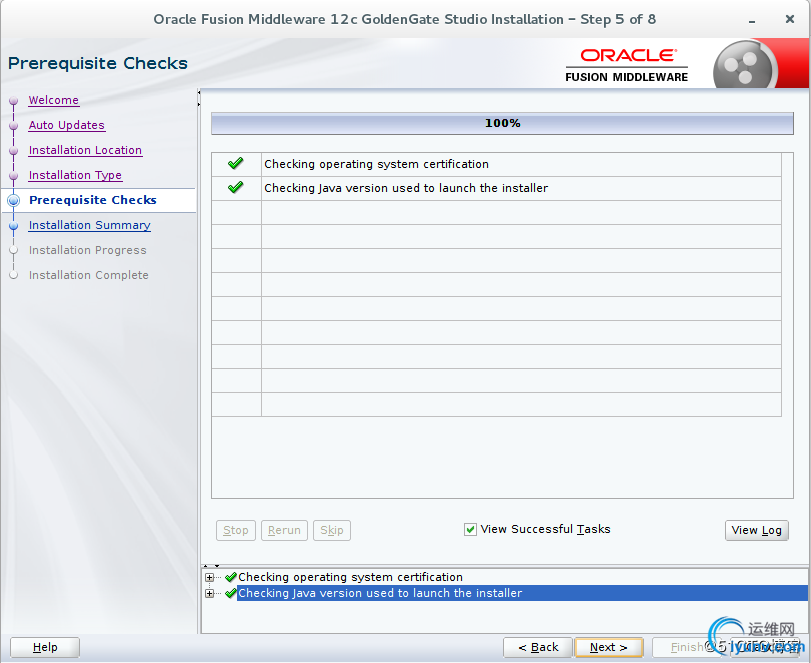Go back with the Back button
Screen dimensions: 811x663
[x=538, y=647]
